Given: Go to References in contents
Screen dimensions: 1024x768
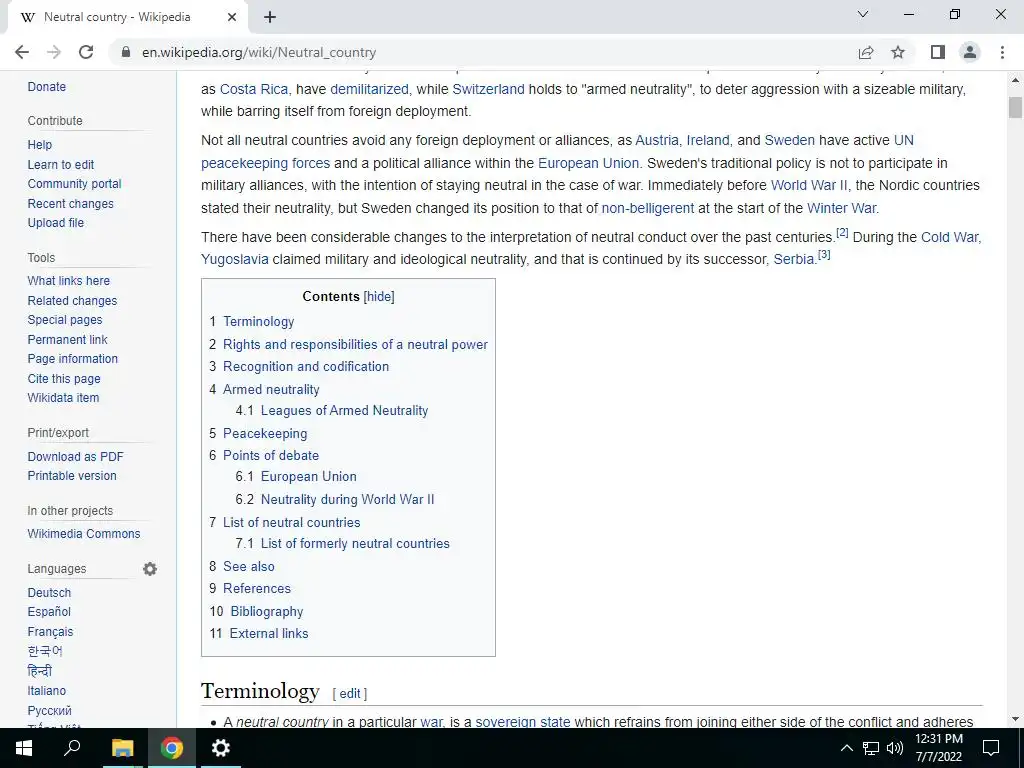Looking at the screenshot, I should (x=257, y=588).
